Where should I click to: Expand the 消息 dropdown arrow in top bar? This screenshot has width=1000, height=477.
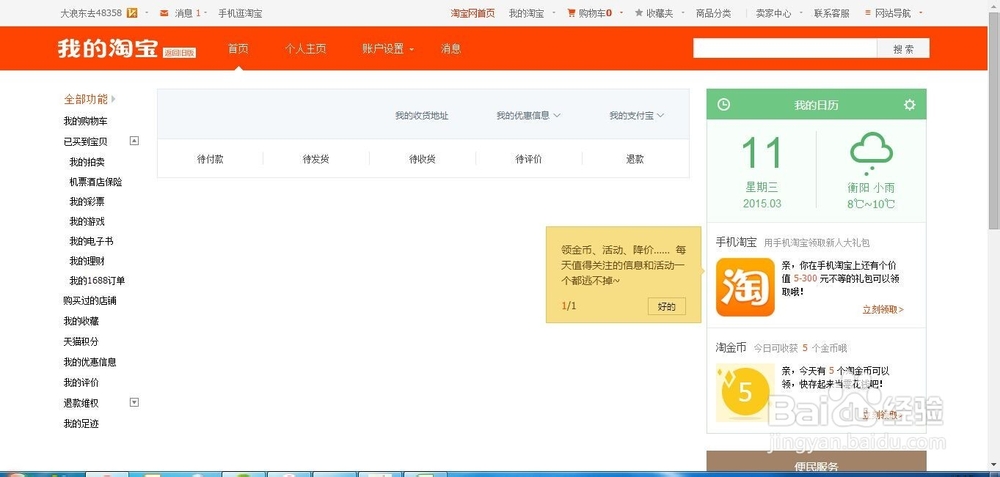[x=207, y=13]
